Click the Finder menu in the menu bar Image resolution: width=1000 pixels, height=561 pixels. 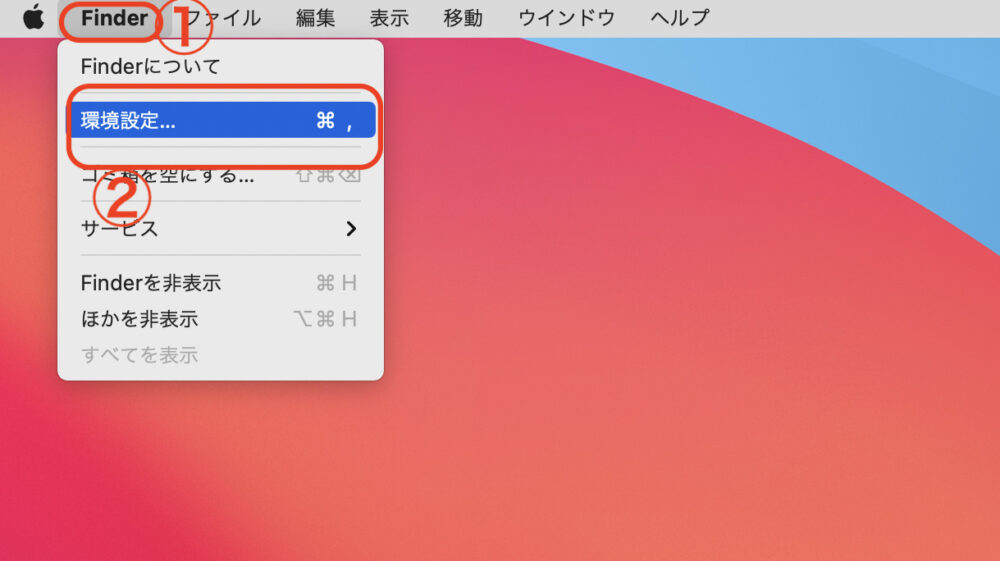click(x=114, y=18)
